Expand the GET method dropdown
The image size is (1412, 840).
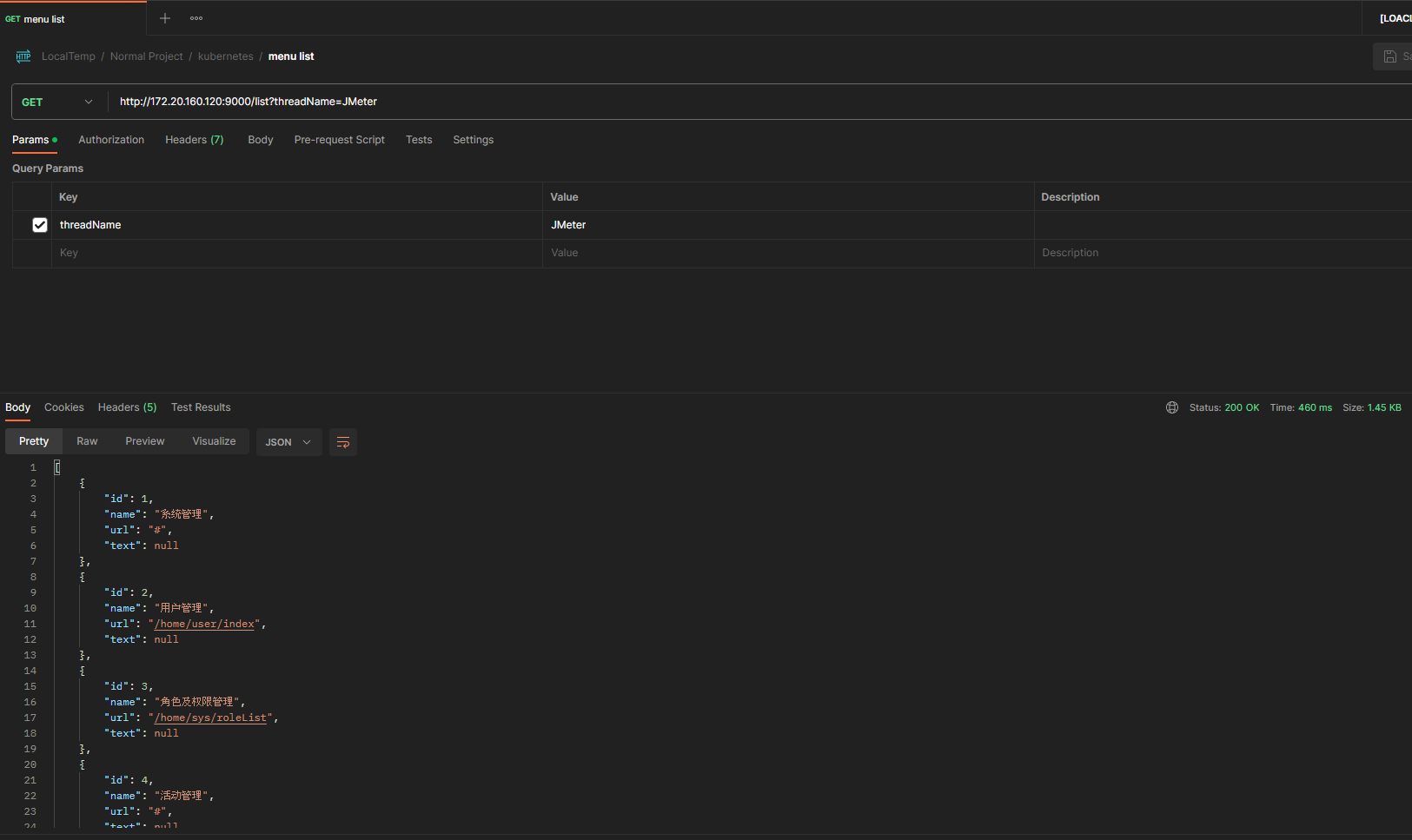(57, 103)
